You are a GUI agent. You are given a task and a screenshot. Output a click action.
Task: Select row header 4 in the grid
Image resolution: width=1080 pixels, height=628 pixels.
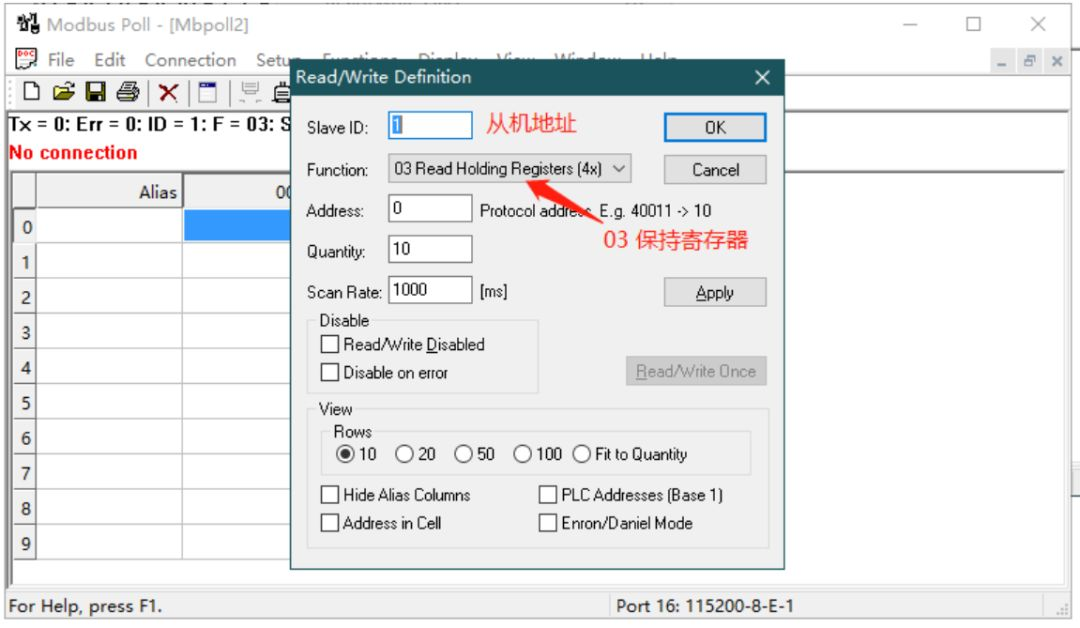pyautogui.click(x=25, y=367)
